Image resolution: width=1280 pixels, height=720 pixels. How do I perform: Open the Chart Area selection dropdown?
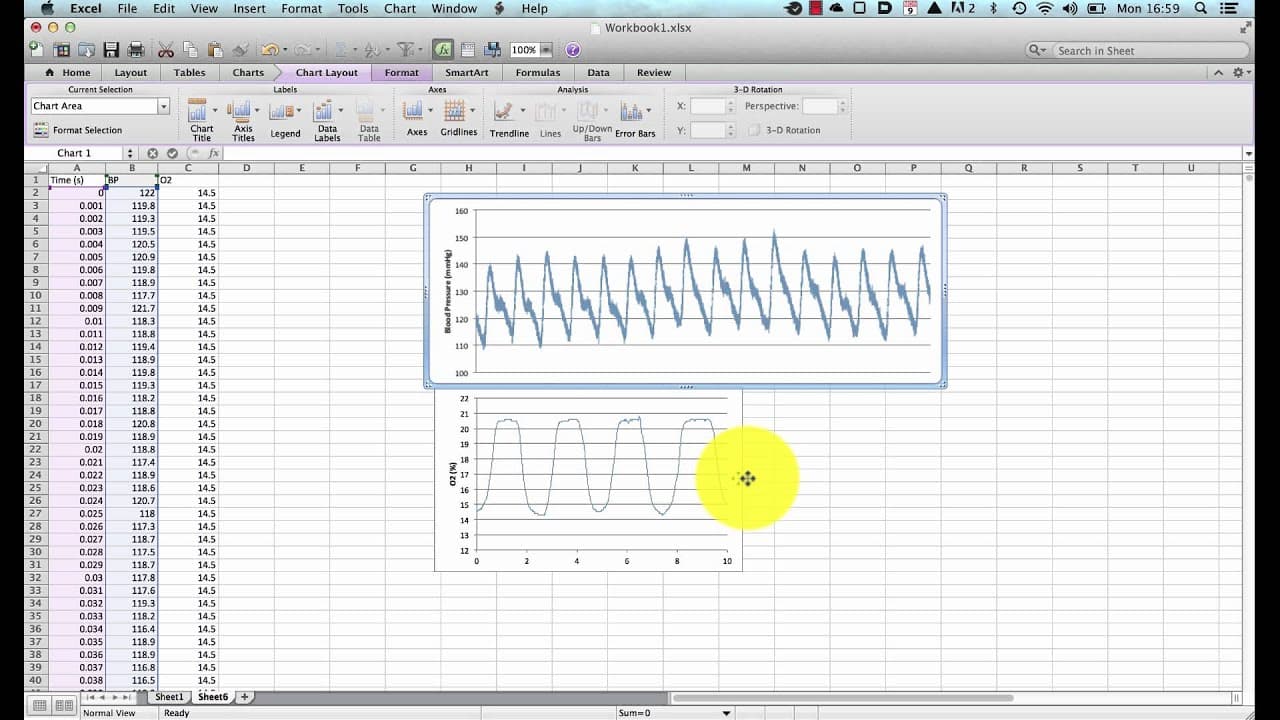pyautogui.click(x=163, y=106)
